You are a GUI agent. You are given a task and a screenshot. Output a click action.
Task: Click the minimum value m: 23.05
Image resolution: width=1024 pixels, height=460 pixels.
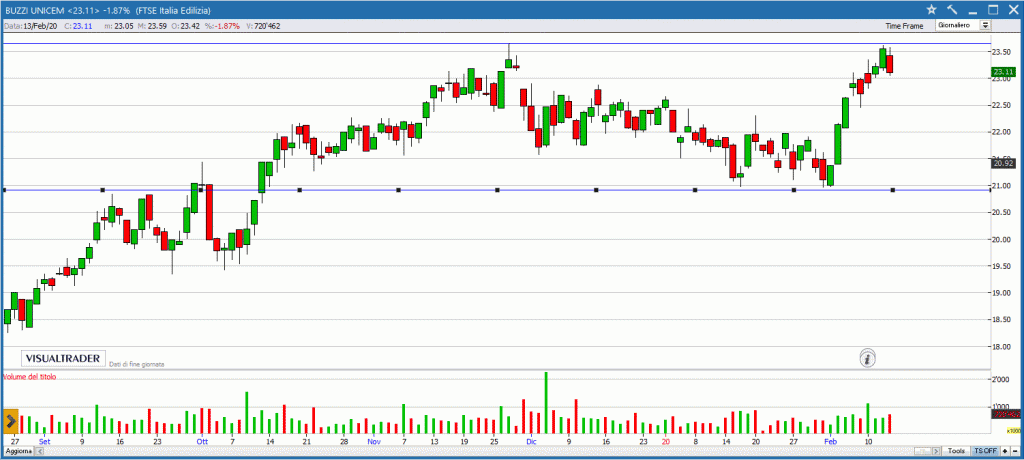point(118,25)
